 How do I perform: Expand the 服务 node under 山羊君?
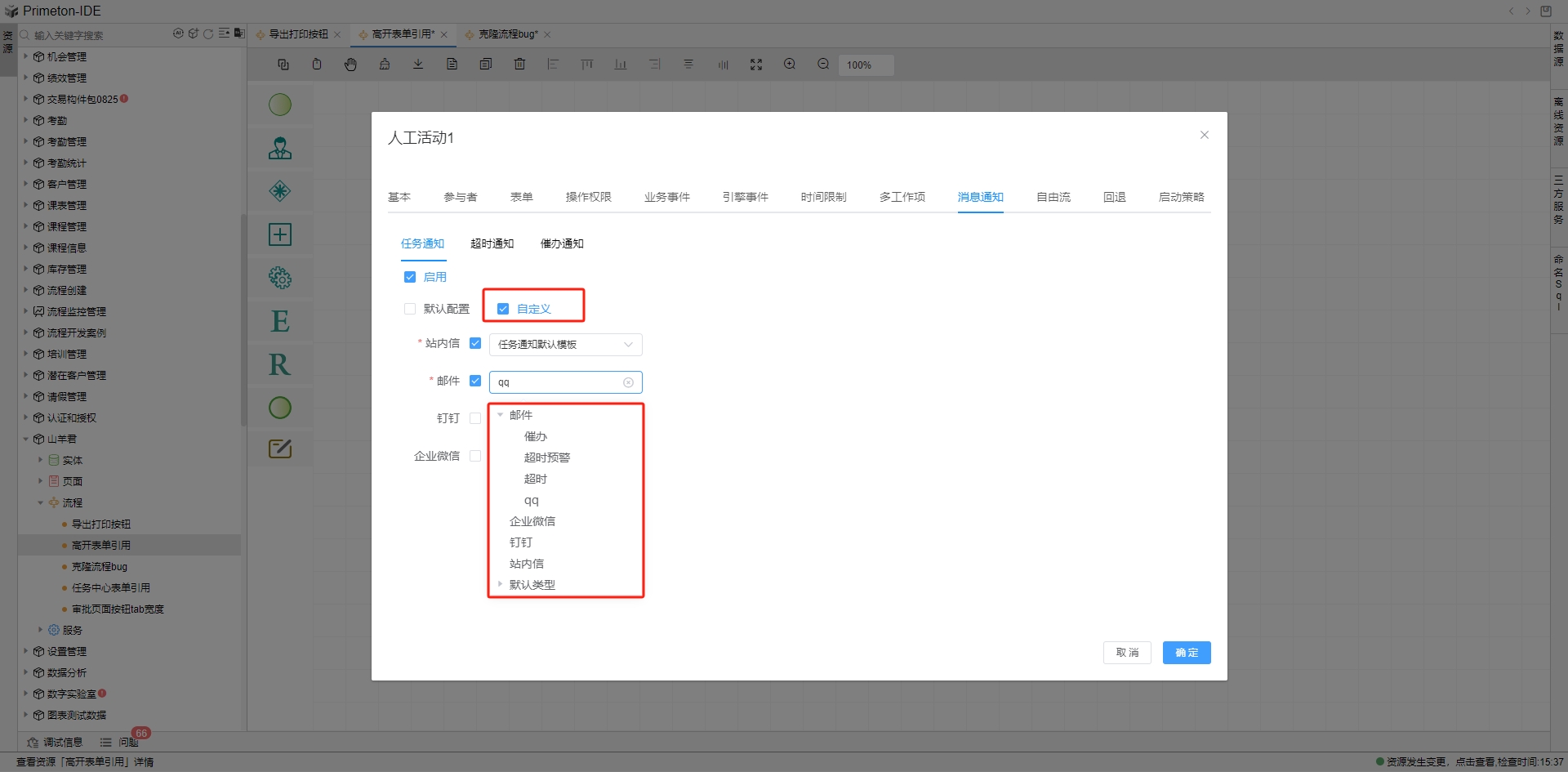[40, 630]
